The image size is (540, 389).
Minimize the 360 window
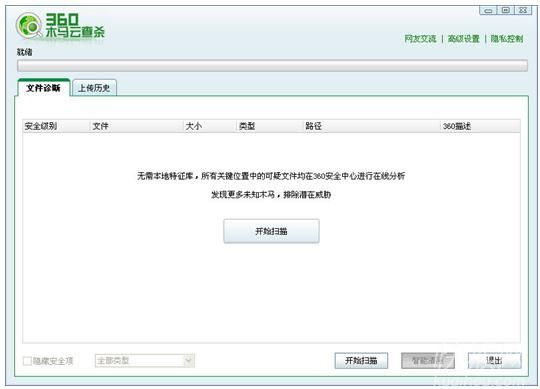click(488, 10)
